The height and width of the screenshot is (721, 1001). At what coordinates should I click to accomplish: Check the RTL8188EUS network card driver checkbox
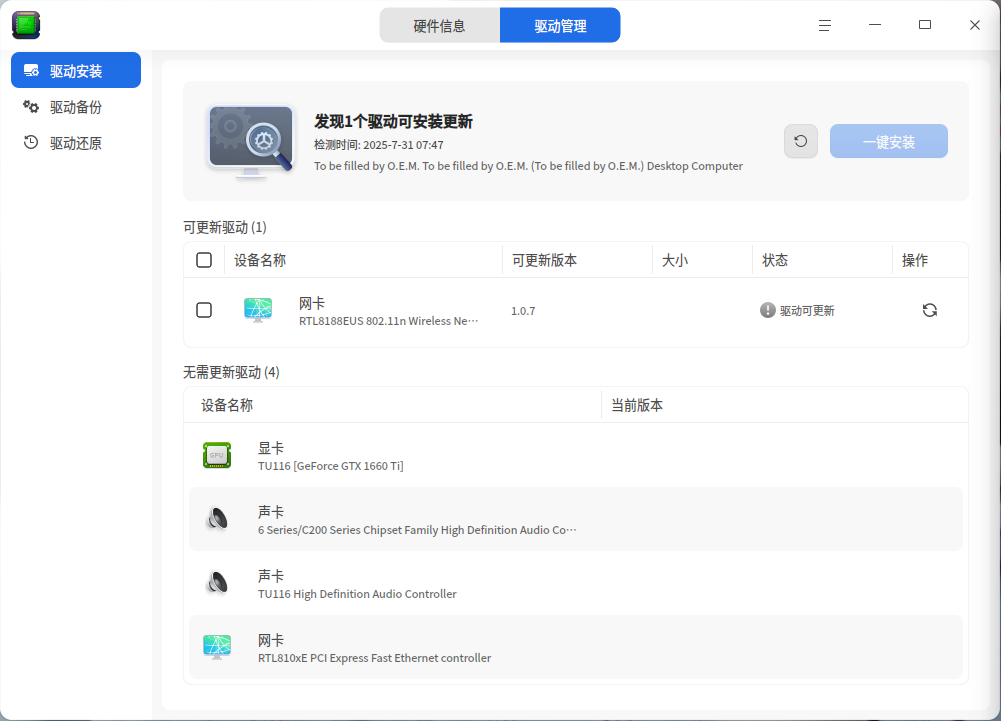pos(204,310)
